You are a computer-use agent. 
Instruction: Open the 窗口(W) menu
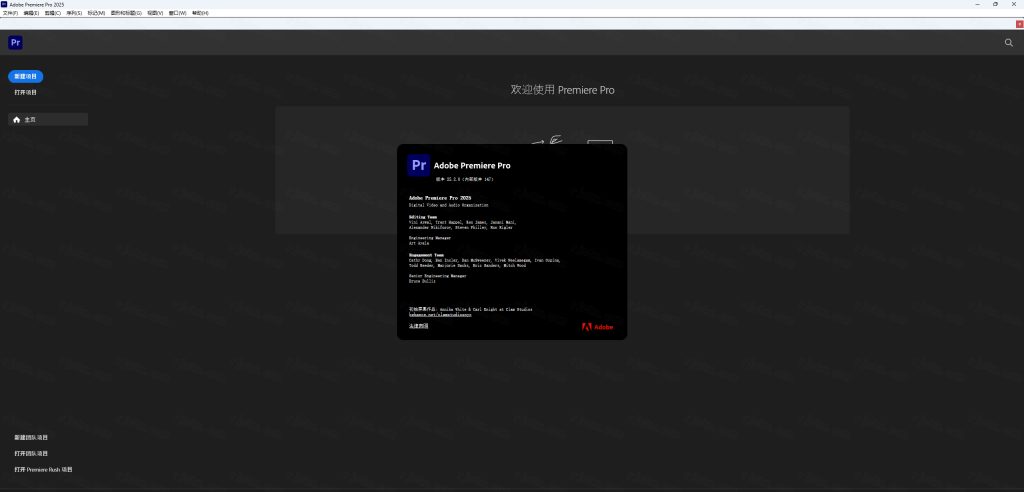[x=178, y=13]
